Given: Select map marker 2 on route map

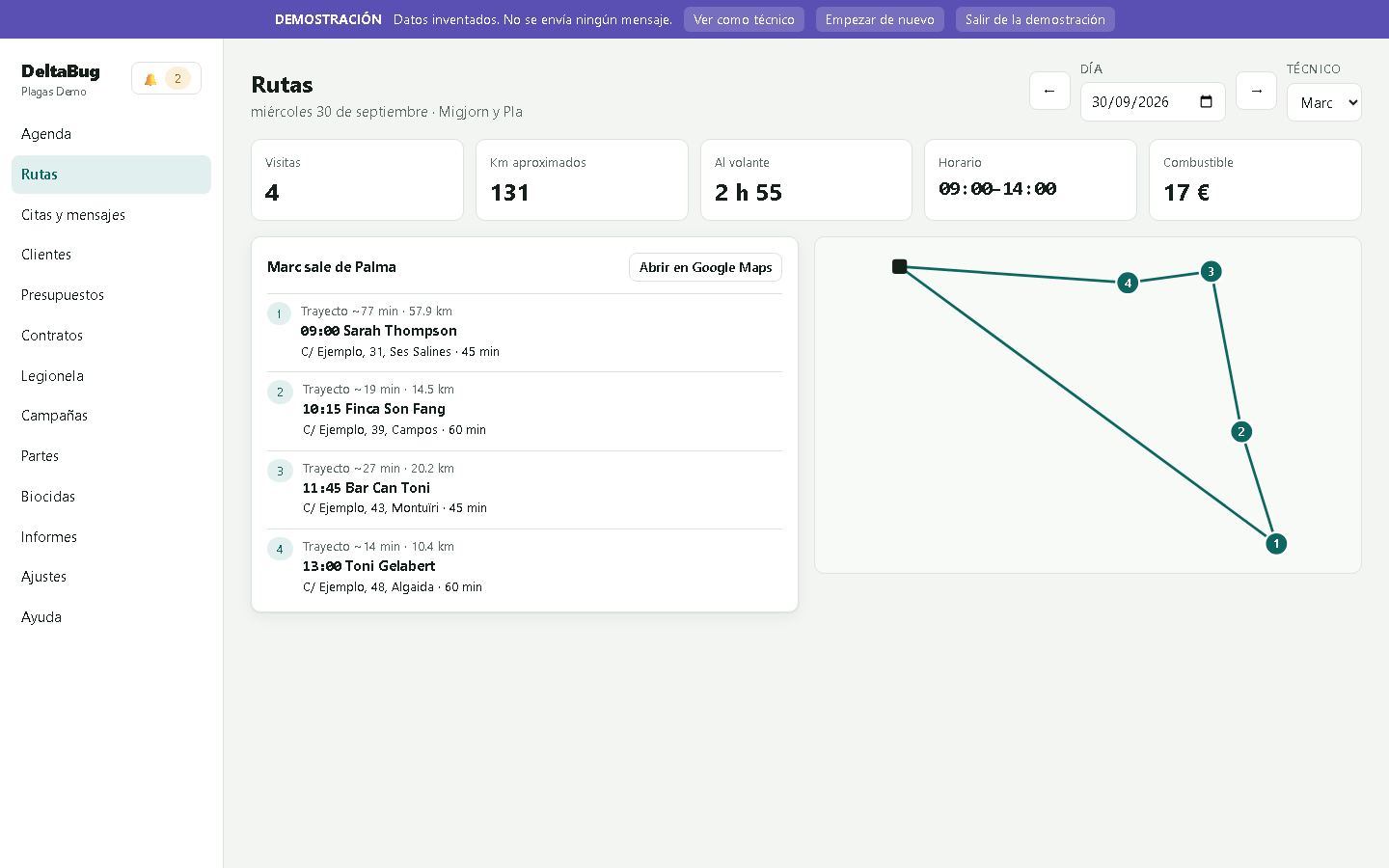Looking at the screenshot, I should coord(1241,432).
